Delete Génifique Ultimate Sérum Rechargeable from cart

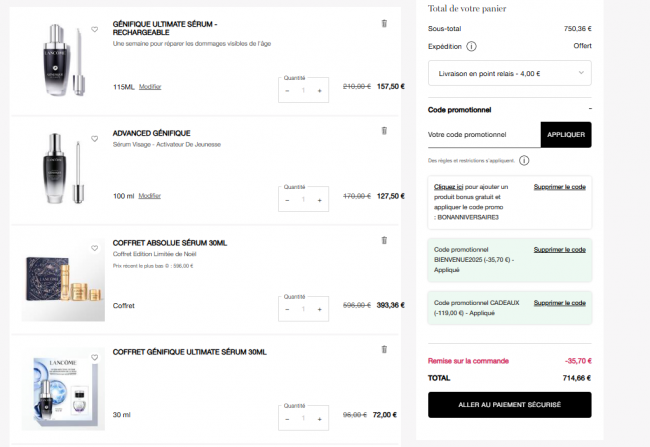(x=384, y=23)
